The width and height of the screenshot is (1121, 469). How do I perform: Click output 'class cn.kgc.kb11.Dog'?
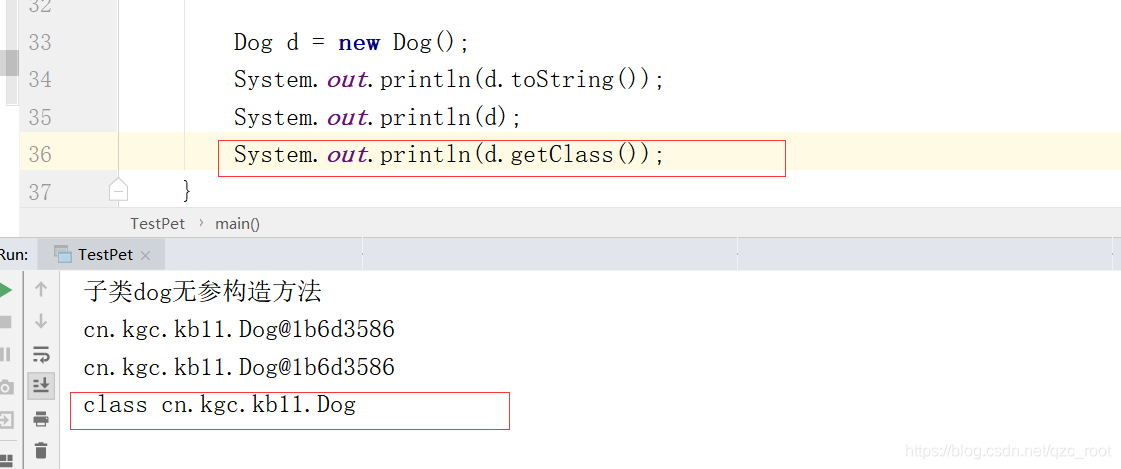pos(219,405)
